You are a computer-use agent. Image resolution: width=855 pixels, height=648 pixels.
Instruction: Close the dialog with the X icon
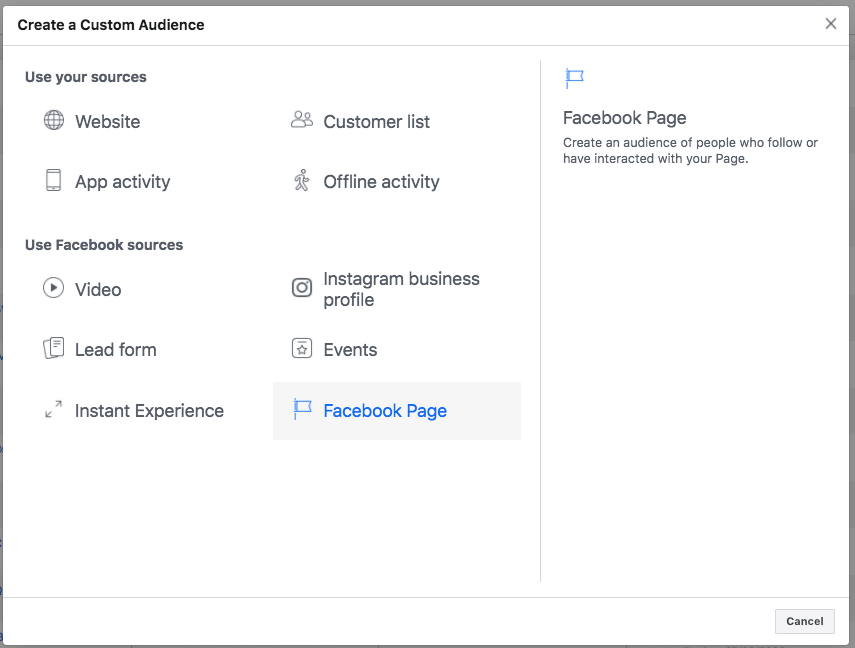pos(830,23)
